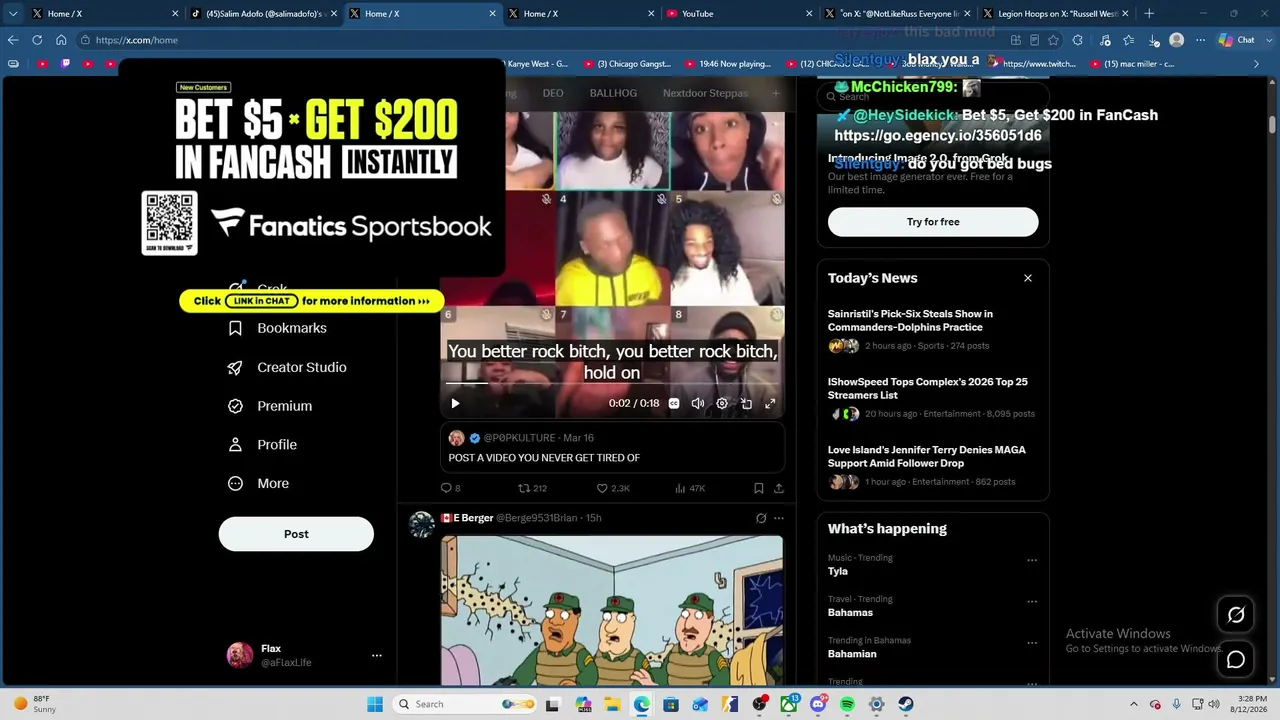This screenshot has height=720, width=1280.
Task: Click the taskbar Search box
Action: (x=467, y=704)
